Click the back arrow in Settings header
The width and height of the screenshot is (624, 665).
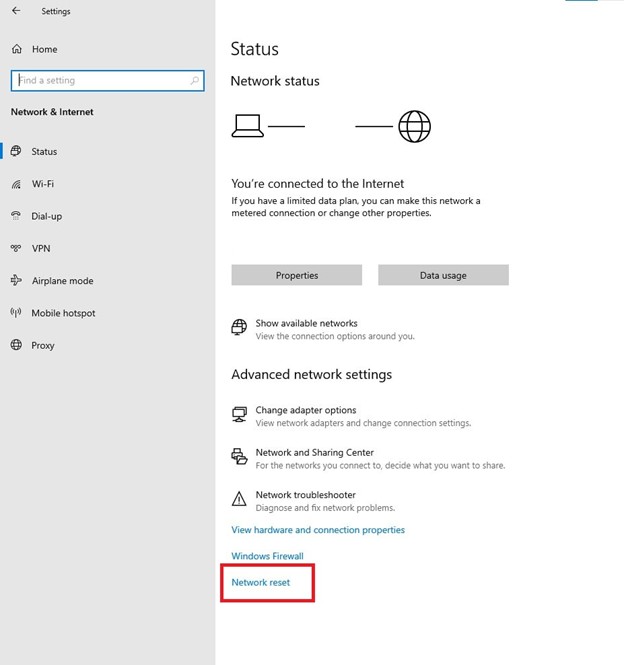click(x=16, y=11)
